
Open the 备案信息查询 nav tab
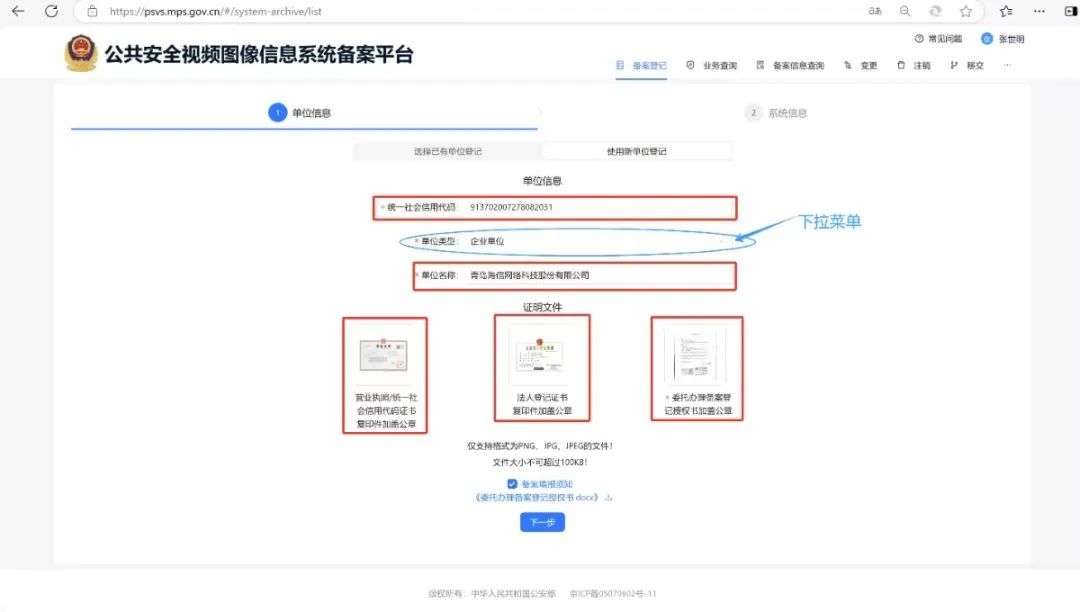tap(790, 65)
